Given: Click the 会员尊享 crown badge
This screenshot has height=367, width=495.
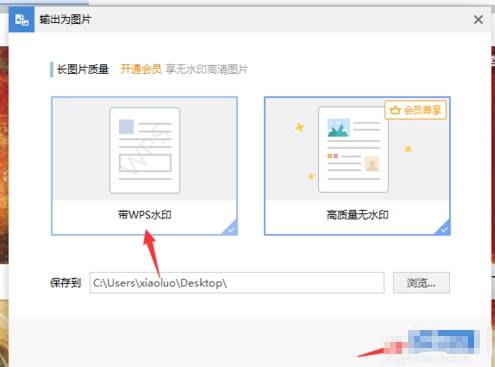Looking at the screenshot, I should pos(415,110).
